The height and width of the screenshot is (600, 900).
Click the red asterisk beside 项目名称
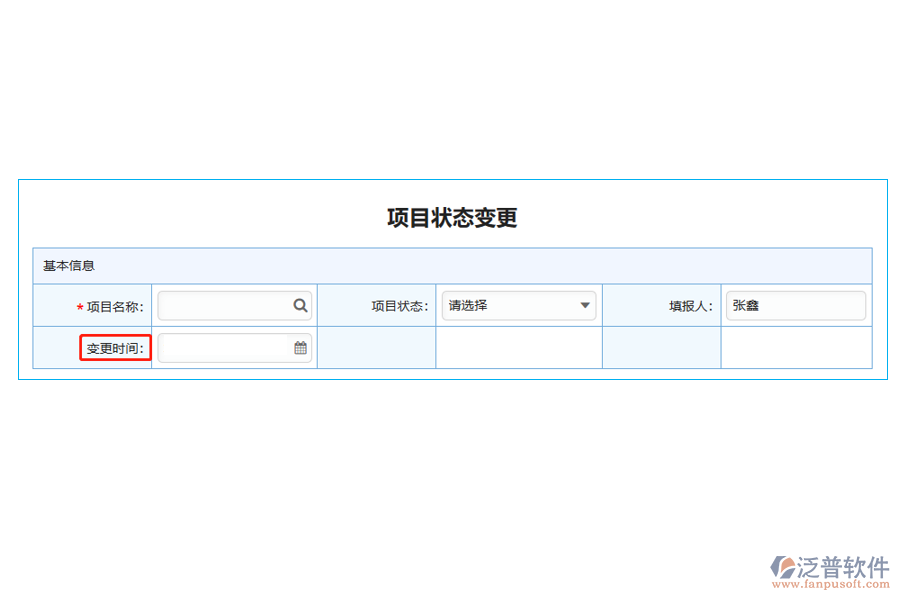[81, 305]
